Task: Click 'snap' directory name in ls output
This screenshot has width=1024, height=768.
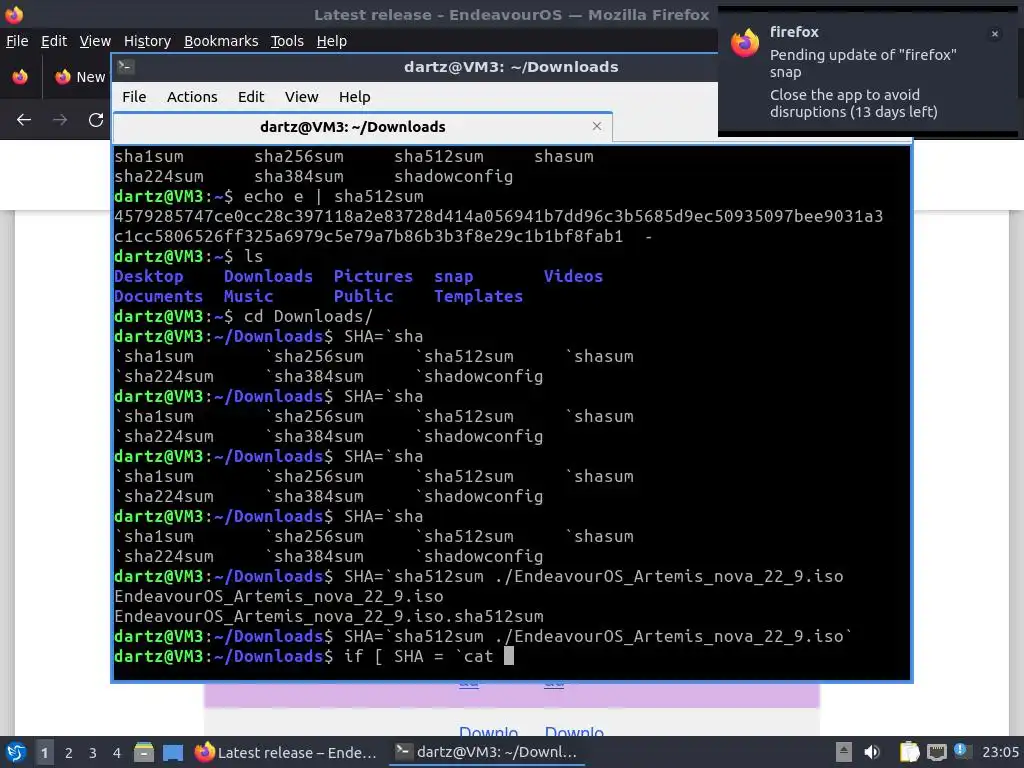Action: pyautogui.click(x=454, y=276)
